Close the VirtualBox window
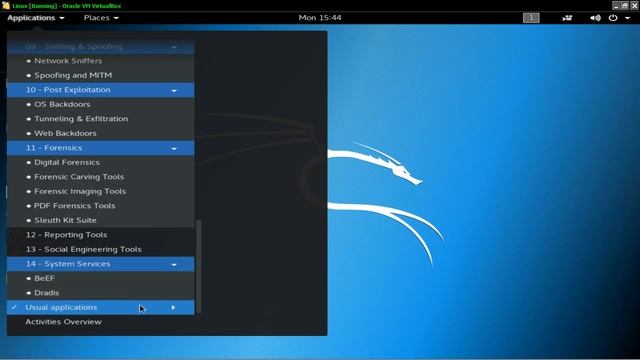The width and height of the screenshot is (640, 360). pyautogui.click(x=635, y=5)
